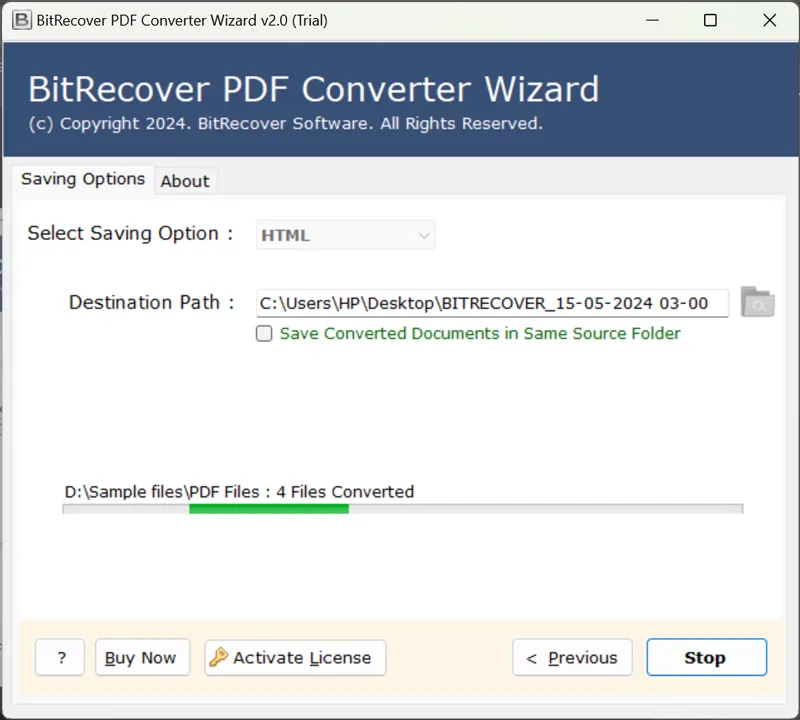Enable Save Converted Documents in Same Source Folder
Viewport: 800px width, 720px height.
click(264, 334)
